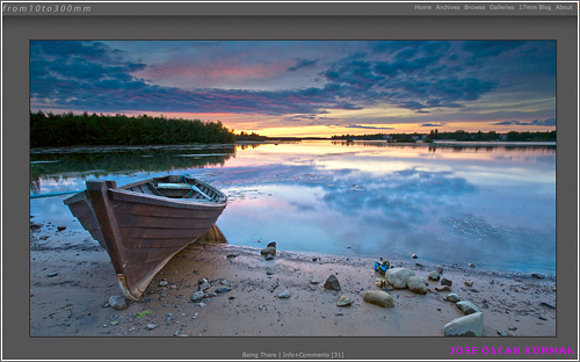Click the distant shoreline houses on the right
The image size is (580, 362).
coord(444,137)
